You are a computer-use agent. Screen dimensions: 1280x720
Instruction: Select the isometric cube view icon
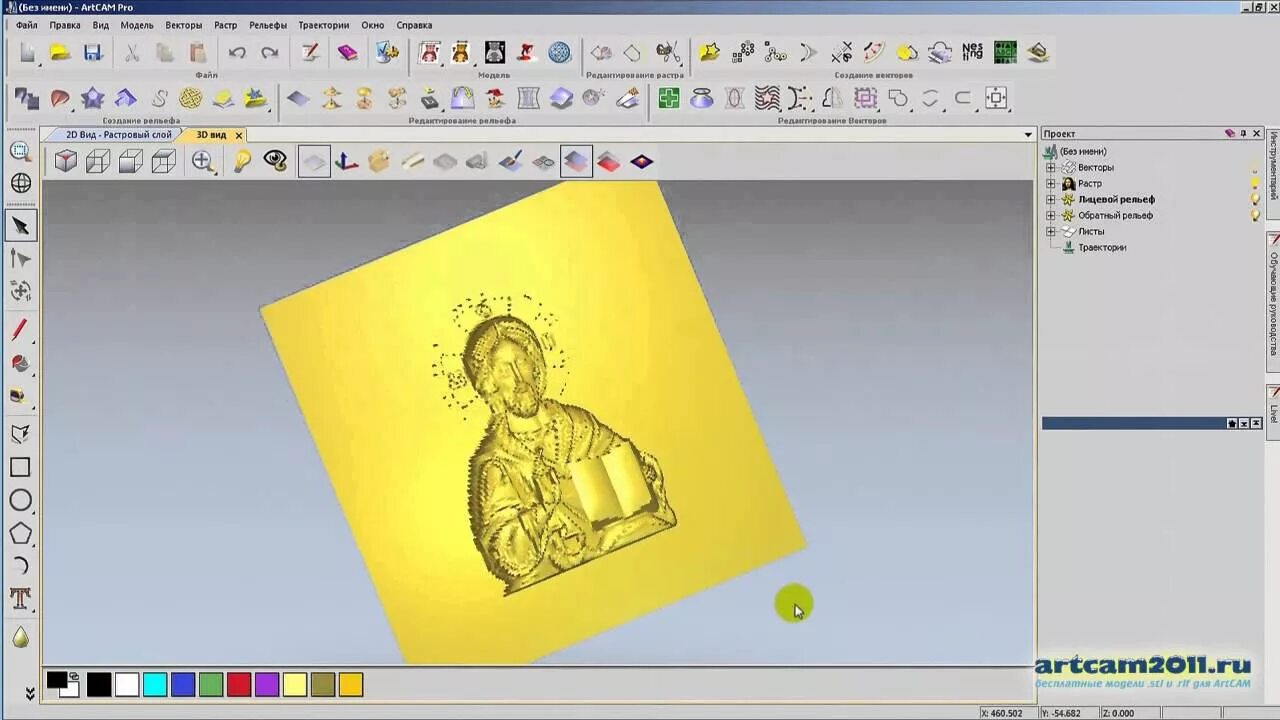point(65,161)
